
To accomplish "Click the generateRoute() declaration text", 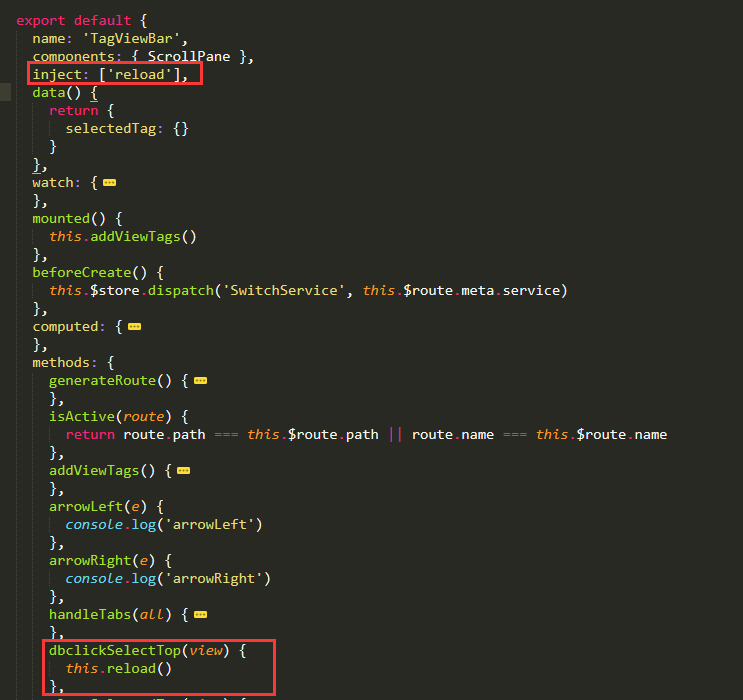I will [118, 381].
